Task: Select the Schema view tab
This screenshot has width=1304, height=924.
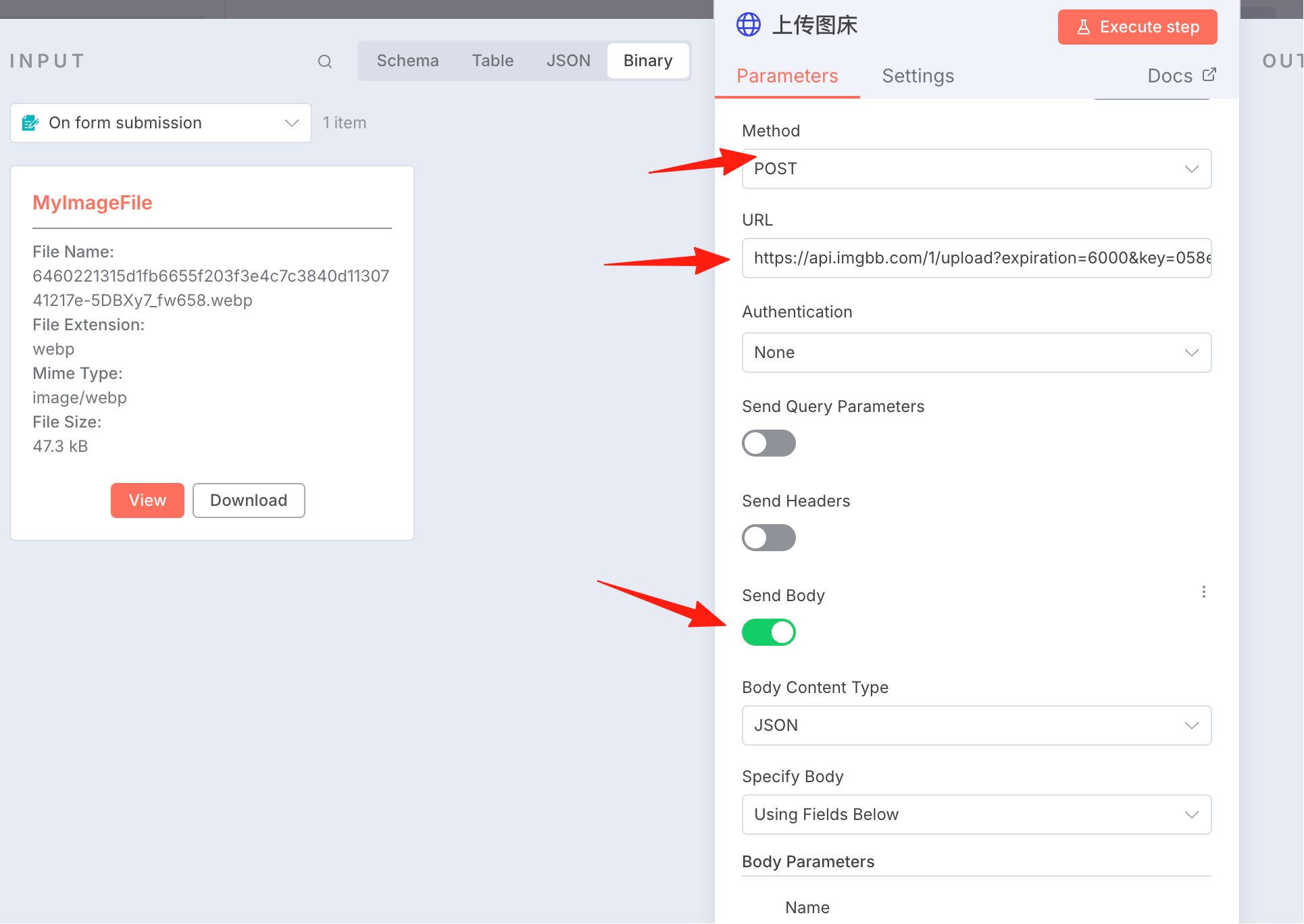Action: [x=407, y=61]
